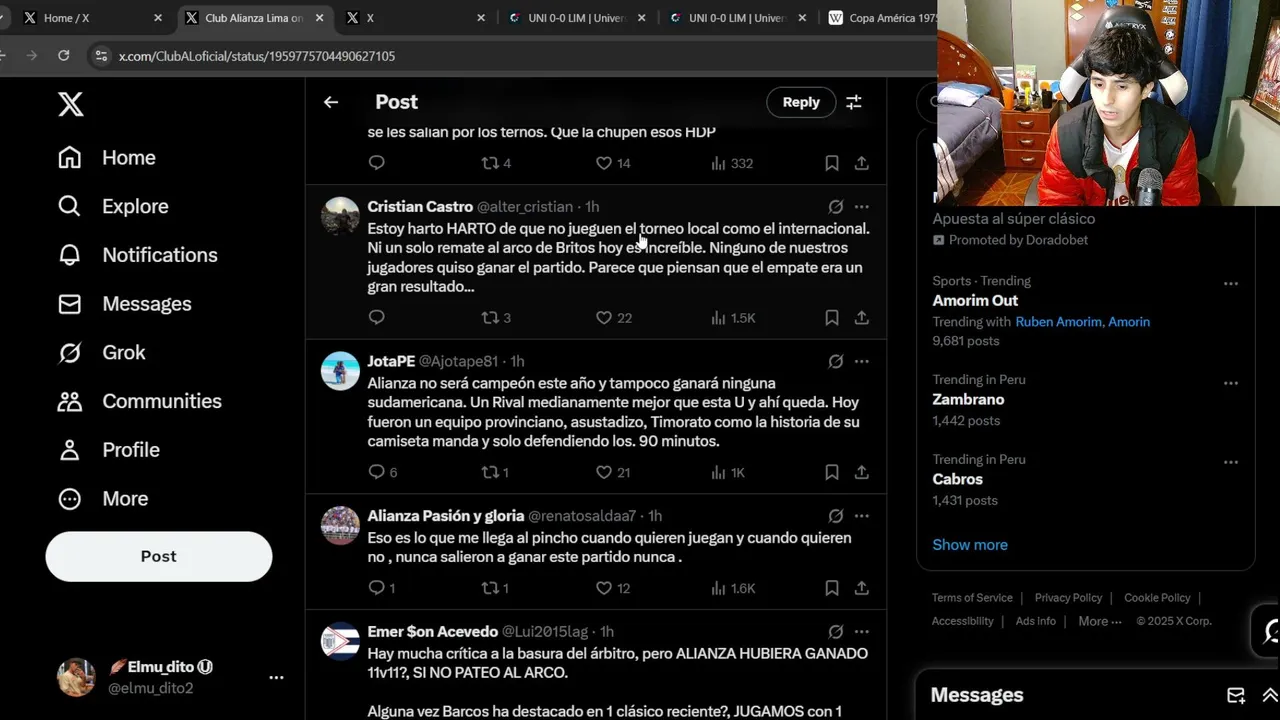Open Amorim Out trending topic
Screen dimensions: 1280x720
pos(975,300)
